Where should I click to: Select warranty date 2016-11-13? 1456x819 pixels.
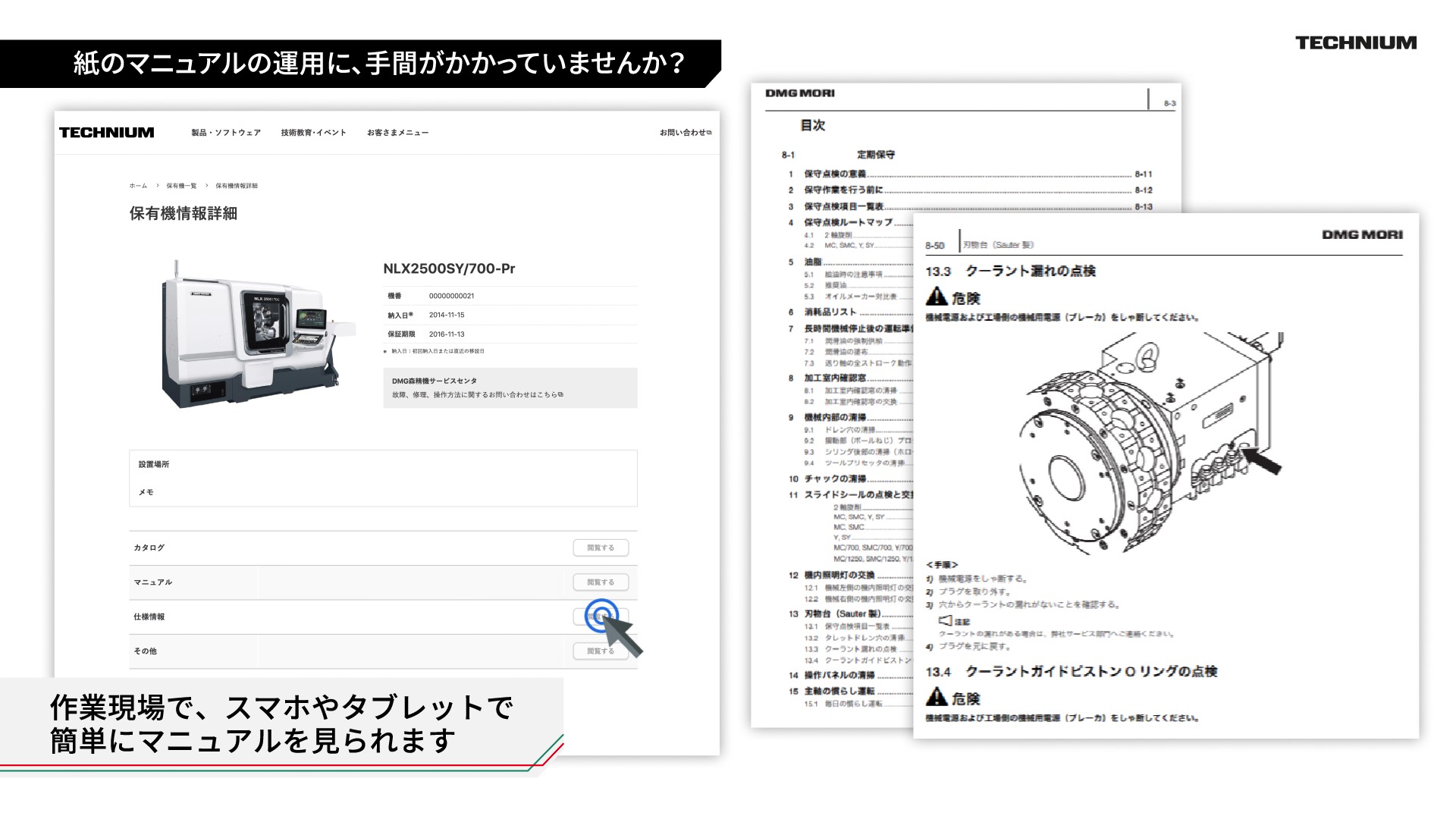point(447,334)
